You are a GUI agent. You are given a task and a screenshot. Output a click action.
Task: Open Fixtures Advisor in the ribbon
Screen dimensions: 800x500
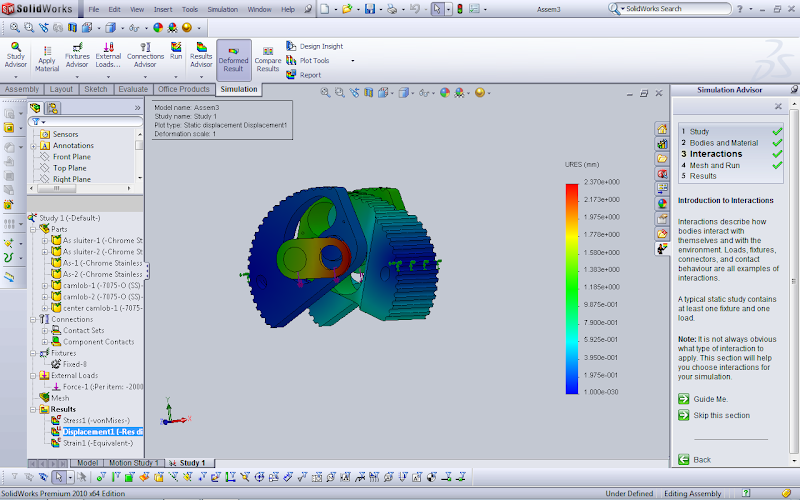tap(77, 54)
